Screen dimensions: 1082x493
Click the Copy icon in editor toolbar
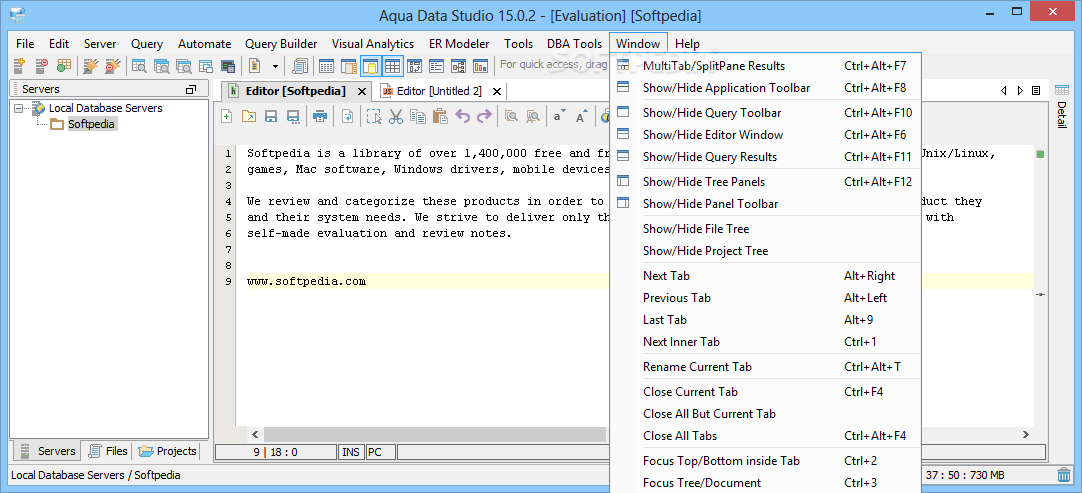coord(417,116)
